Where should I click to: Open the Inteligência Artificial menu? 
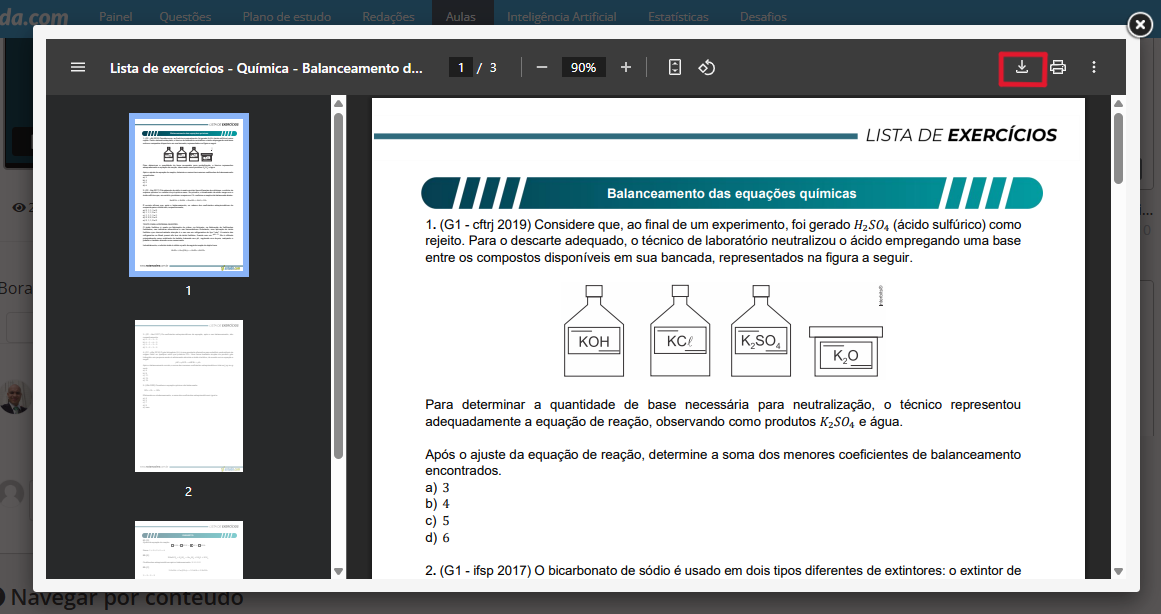point(561,16)
